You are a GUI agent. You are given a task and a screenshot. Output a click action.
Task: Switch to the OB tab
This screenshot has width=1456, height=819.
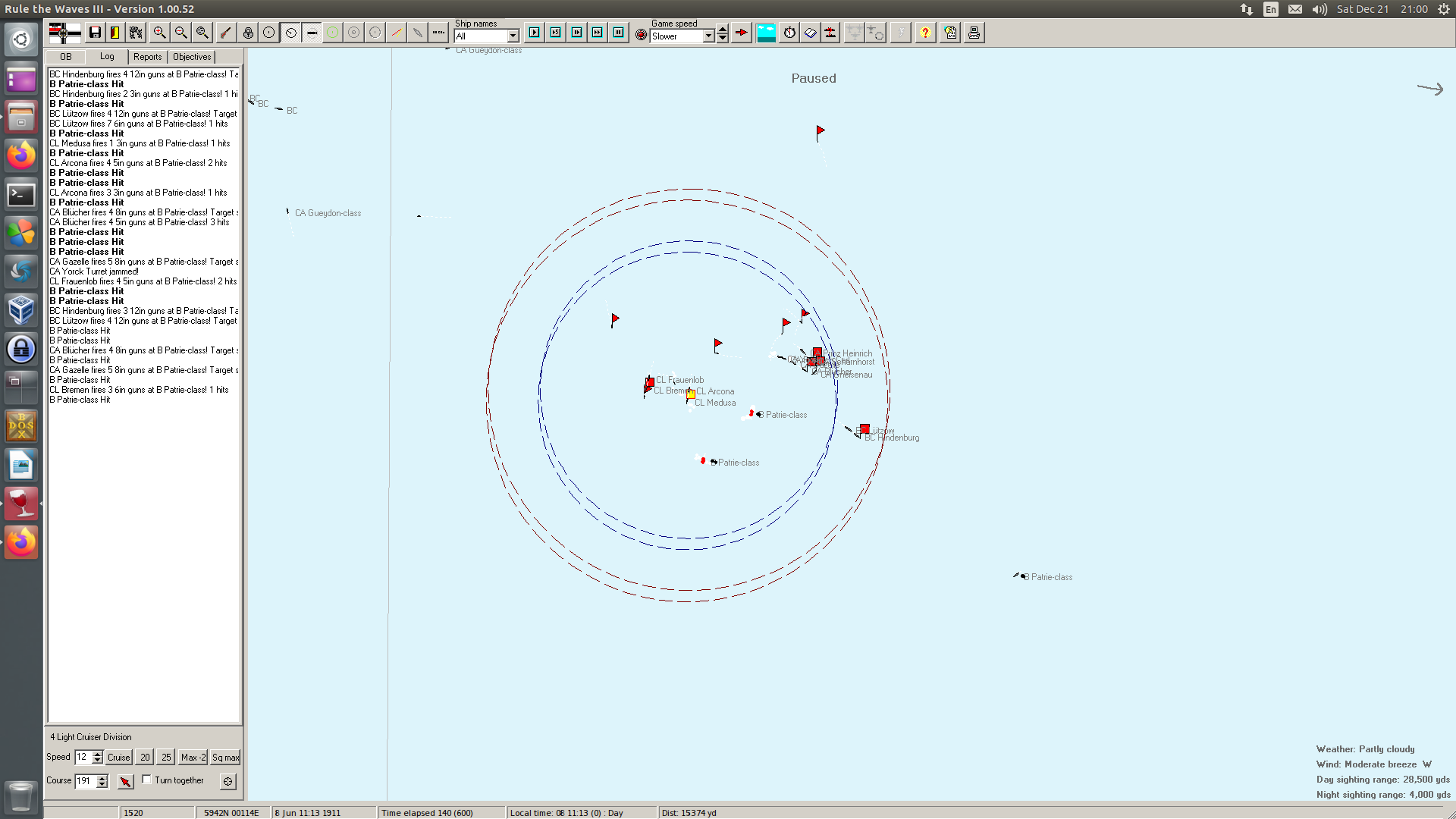[66, 57]
